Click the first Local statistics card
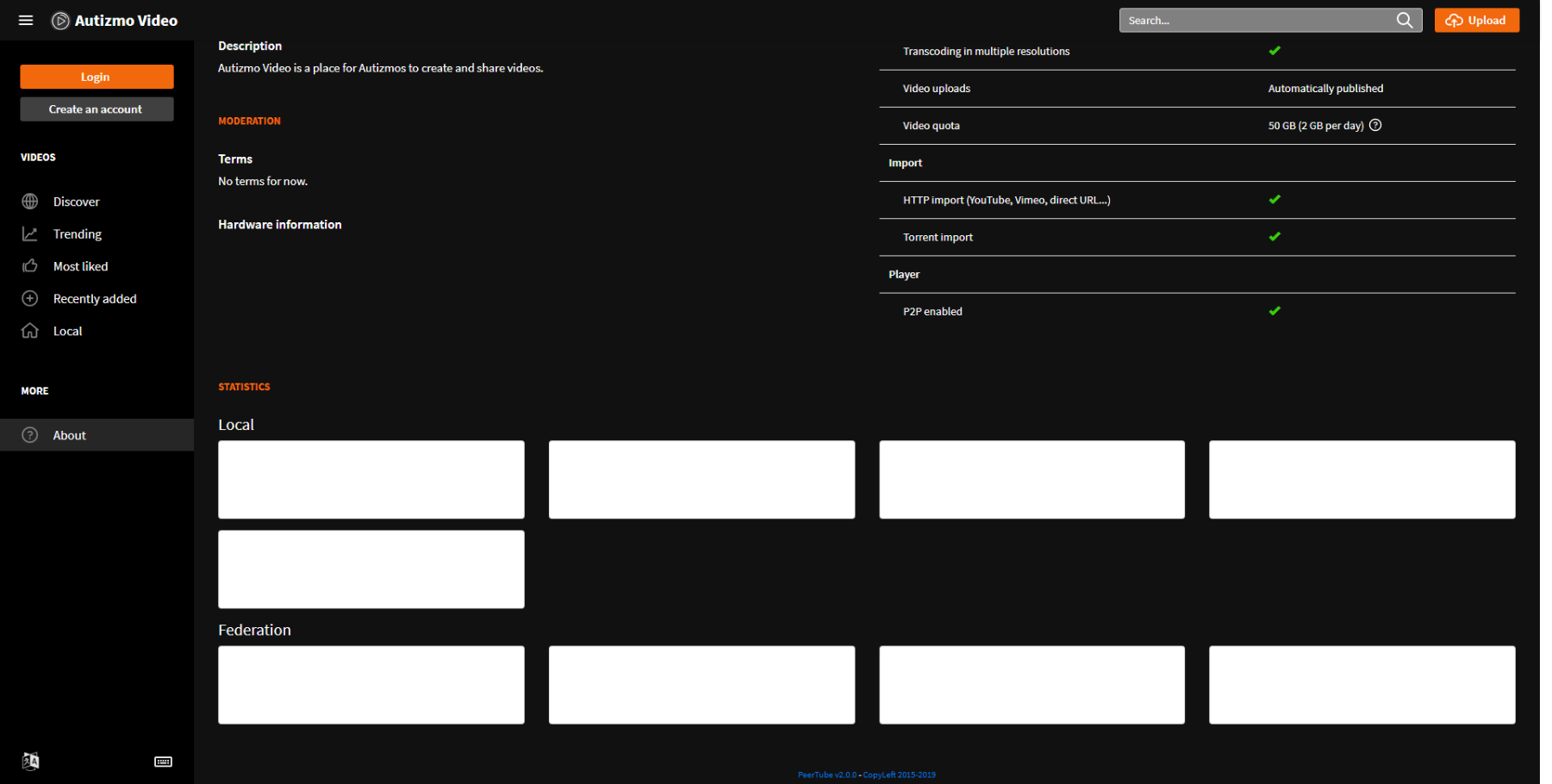 371,480
